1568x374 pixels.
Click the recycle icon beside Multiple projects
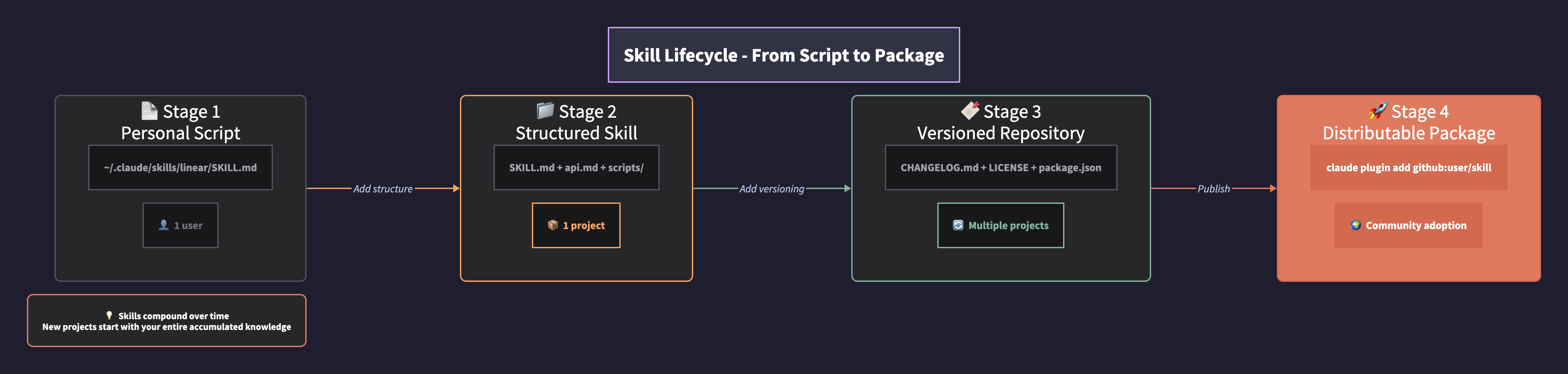click(959, 225)
